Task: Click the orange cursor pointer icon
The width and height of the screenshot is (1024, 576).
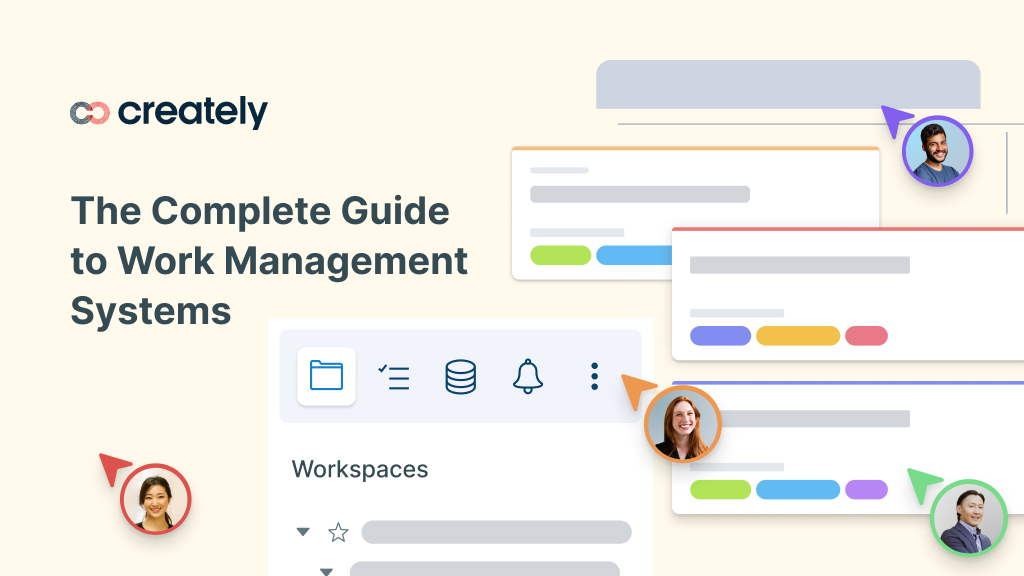Action: [636, 388]
